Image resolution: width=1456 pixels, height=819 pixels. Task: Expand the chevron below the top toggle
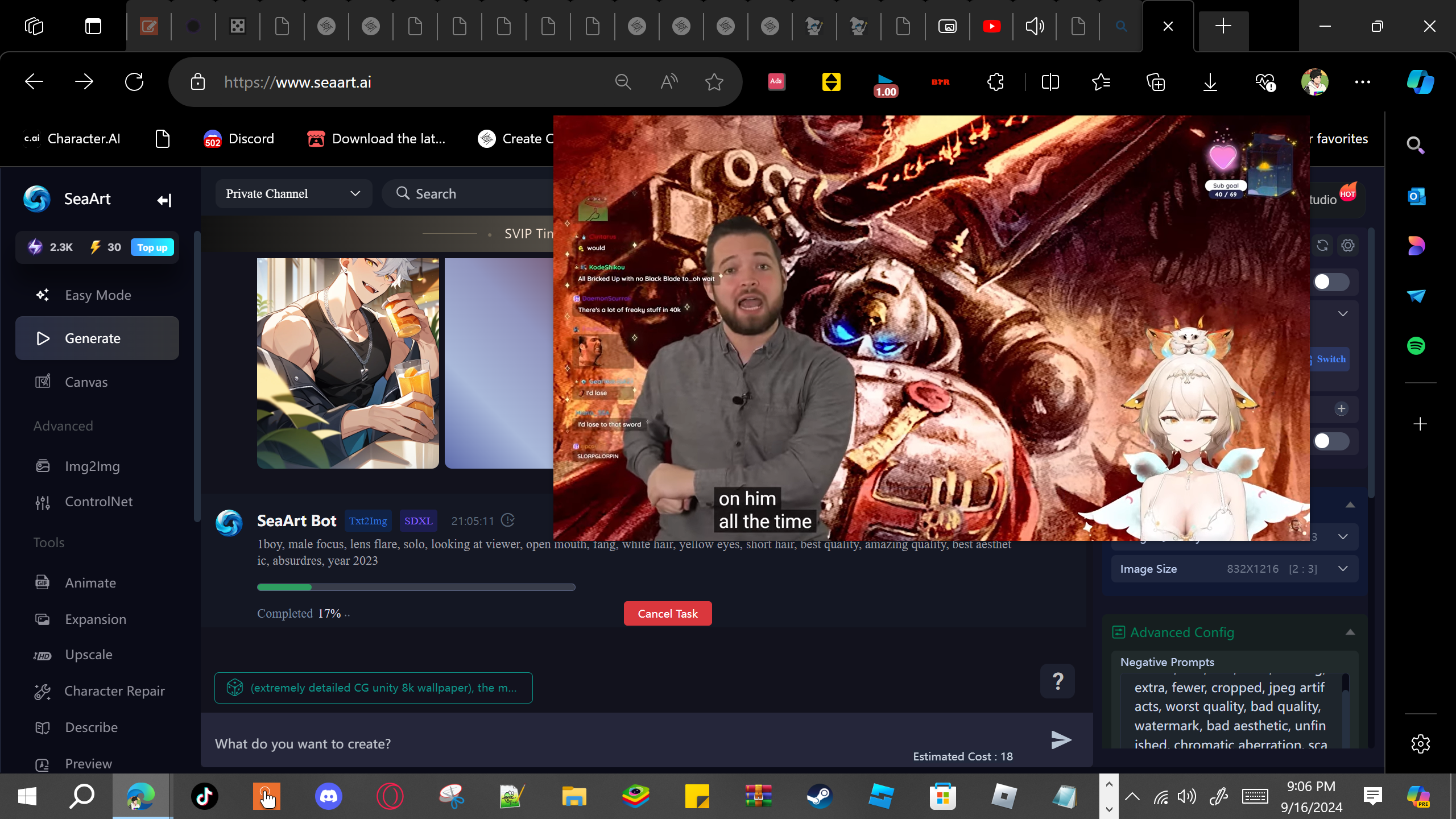(1343, 314)
